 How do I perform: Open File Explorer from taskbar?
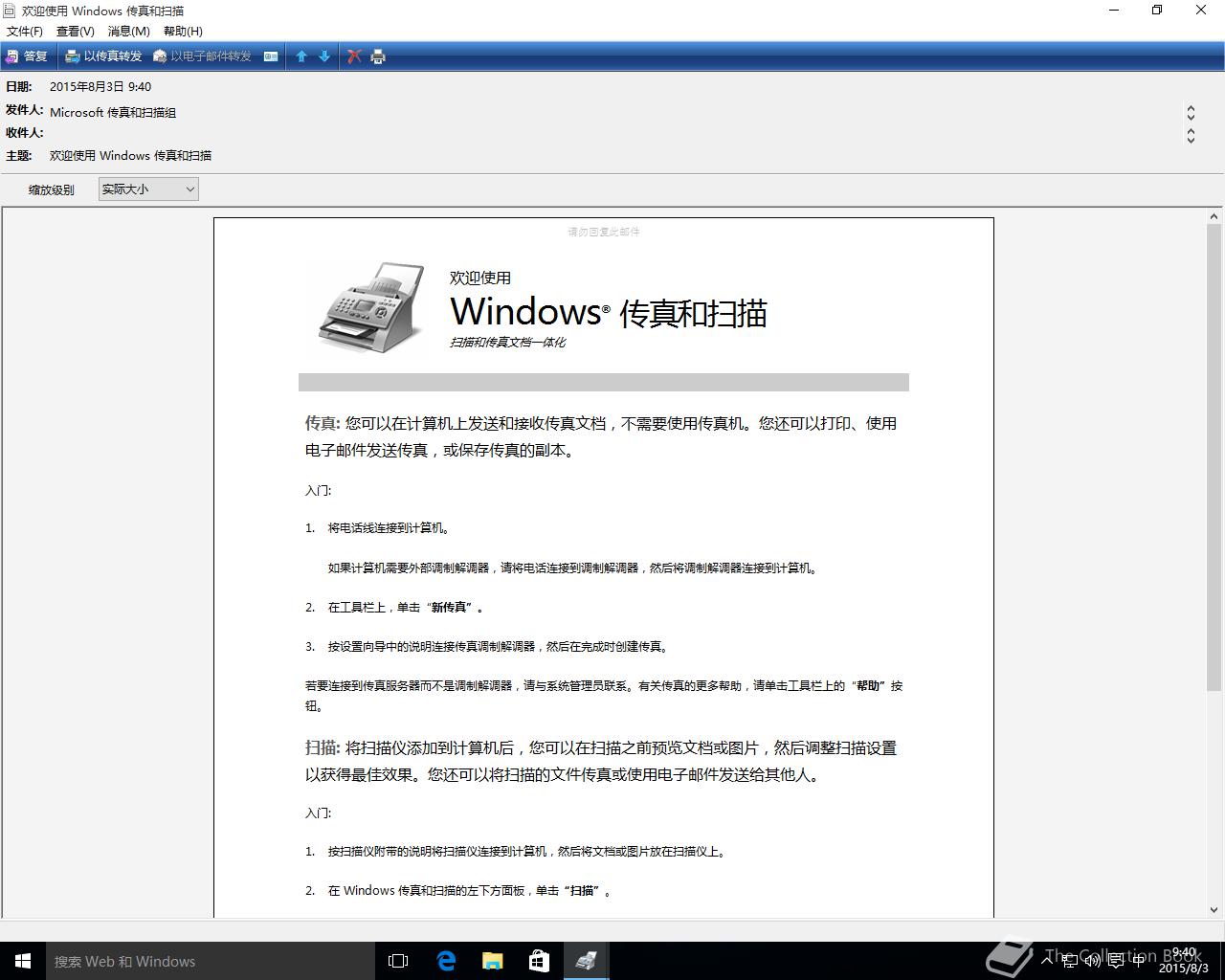492,961
